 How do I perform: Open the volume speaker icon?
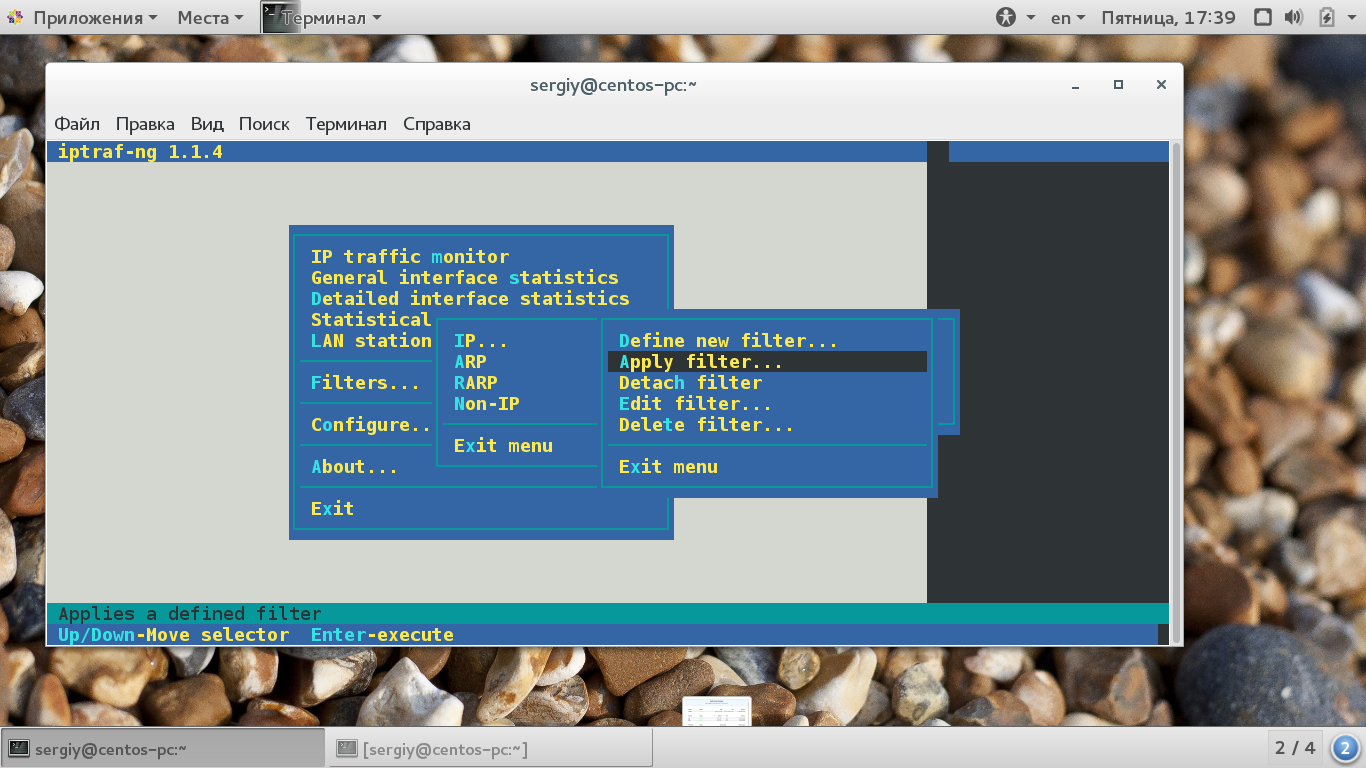(x=1294, y=17)
